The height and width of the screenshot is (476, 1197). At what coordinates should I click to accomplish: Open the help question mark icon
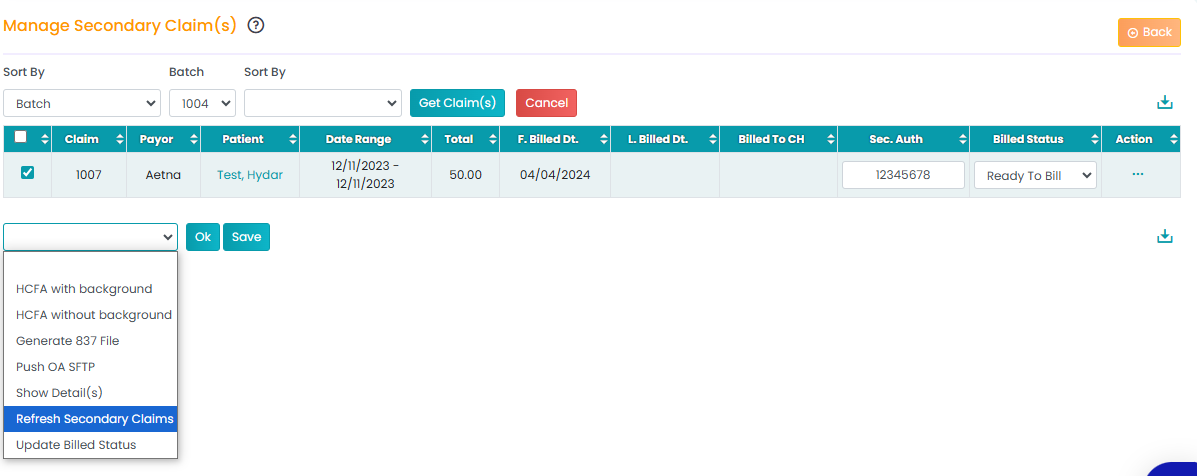256,25
